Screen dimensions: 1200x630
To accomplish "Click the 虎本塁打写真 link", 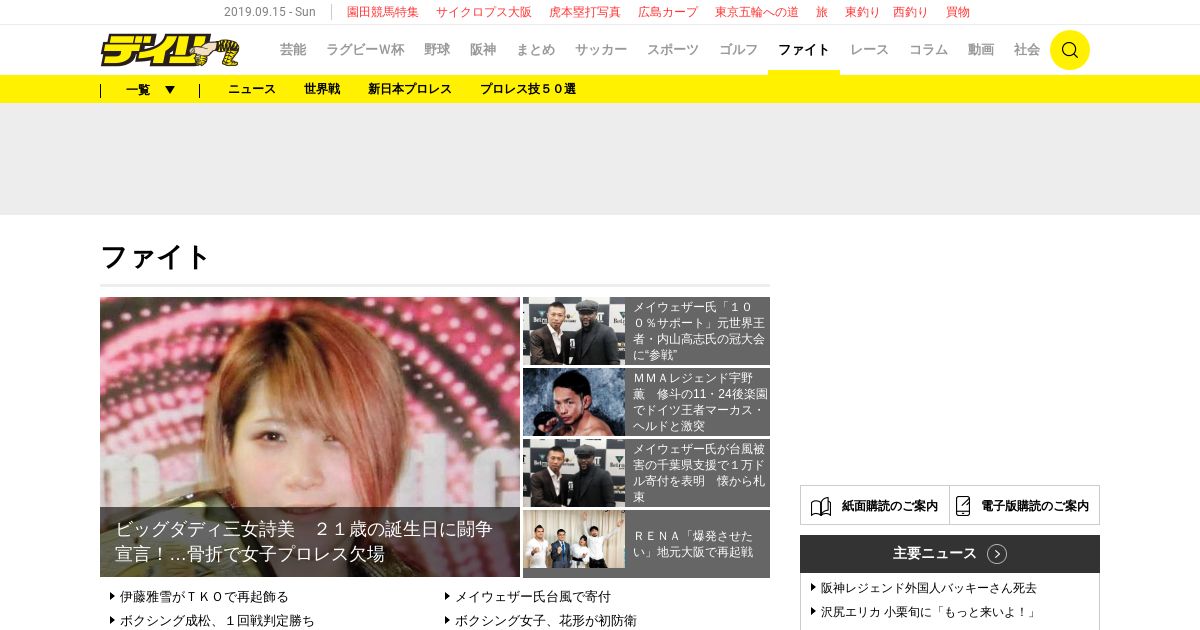I will pos(585,12).
